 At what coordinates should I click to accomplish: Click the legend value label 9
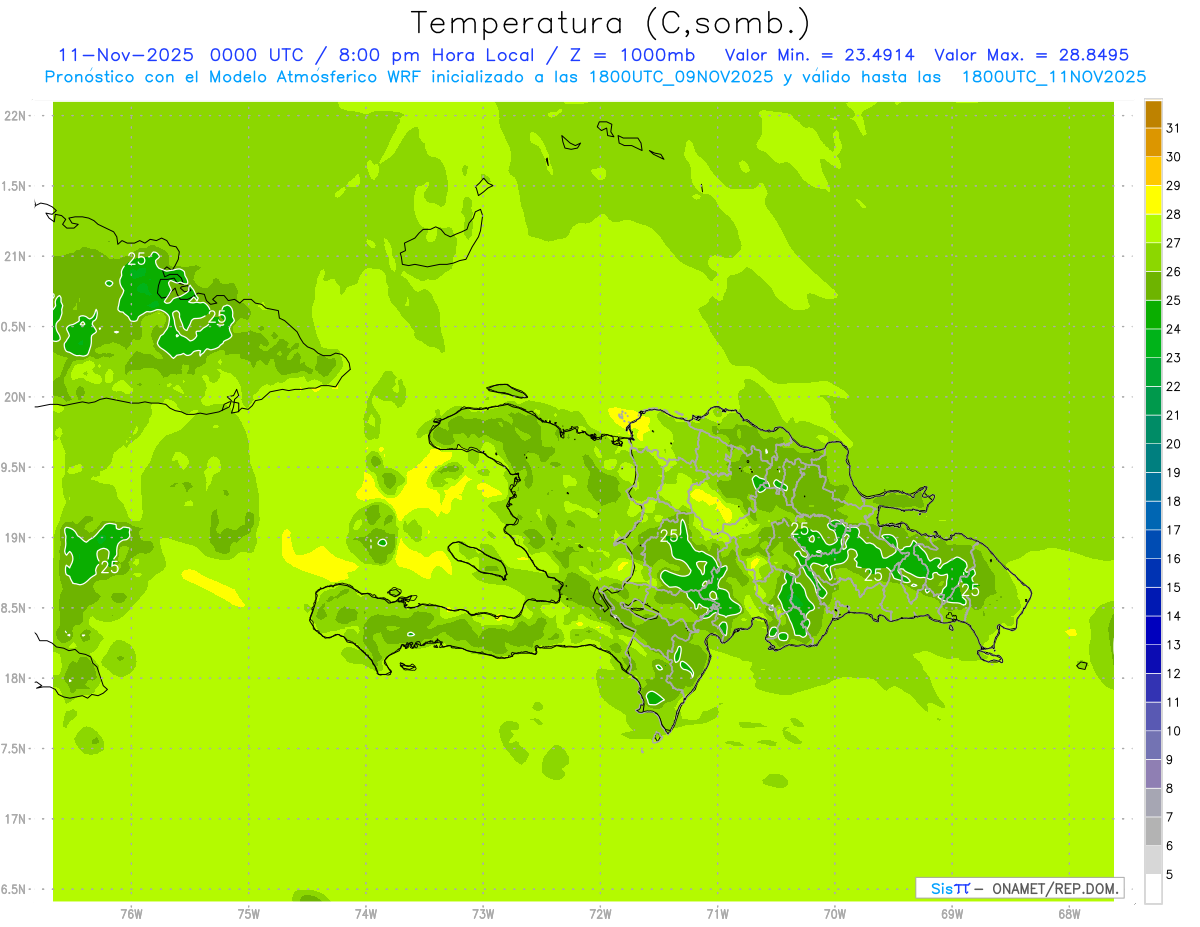[x=1170, y=760]
